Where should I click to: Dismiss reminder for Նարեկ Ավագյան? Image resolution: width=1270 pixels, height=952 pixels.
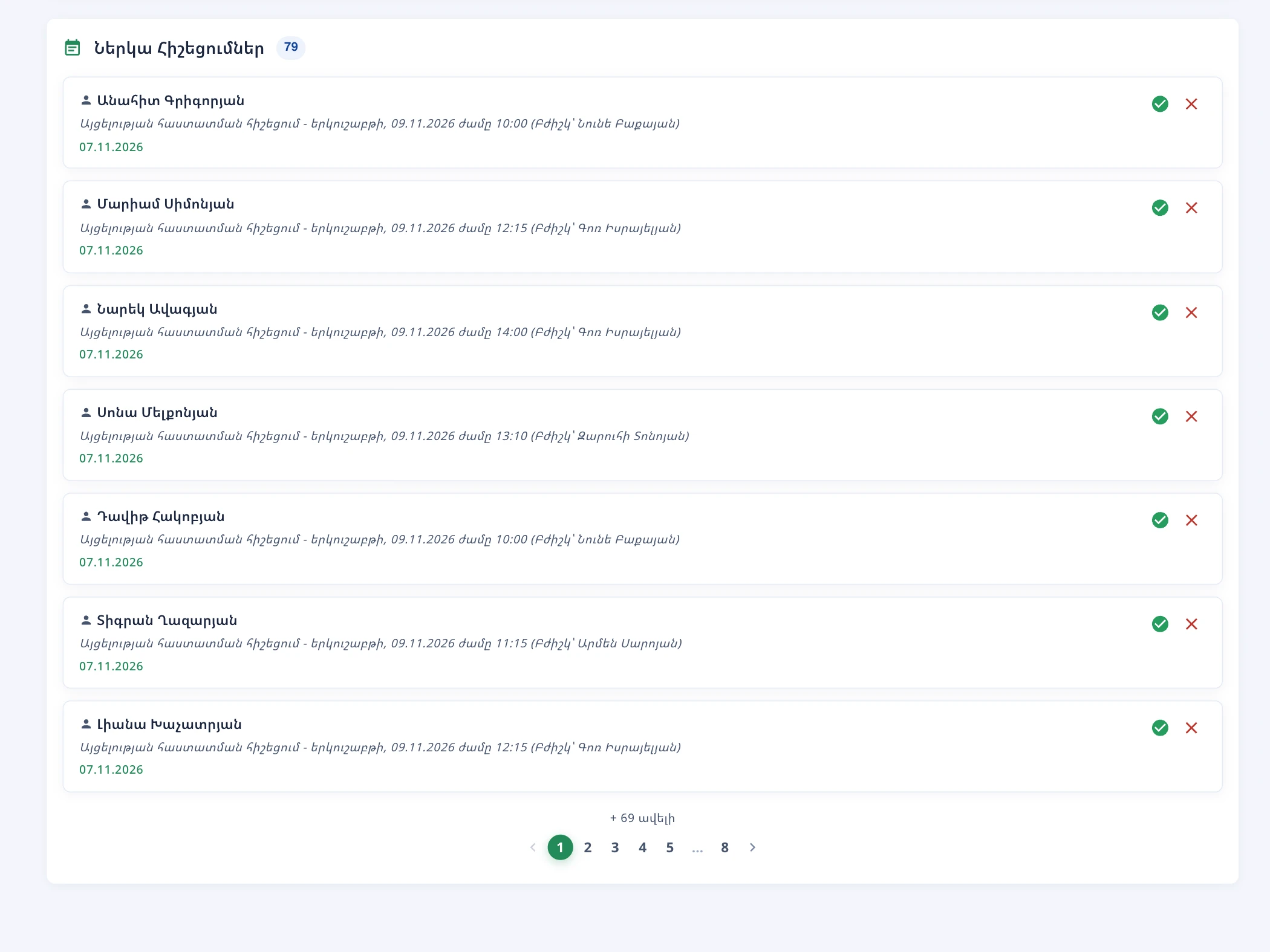(1191, 312)
